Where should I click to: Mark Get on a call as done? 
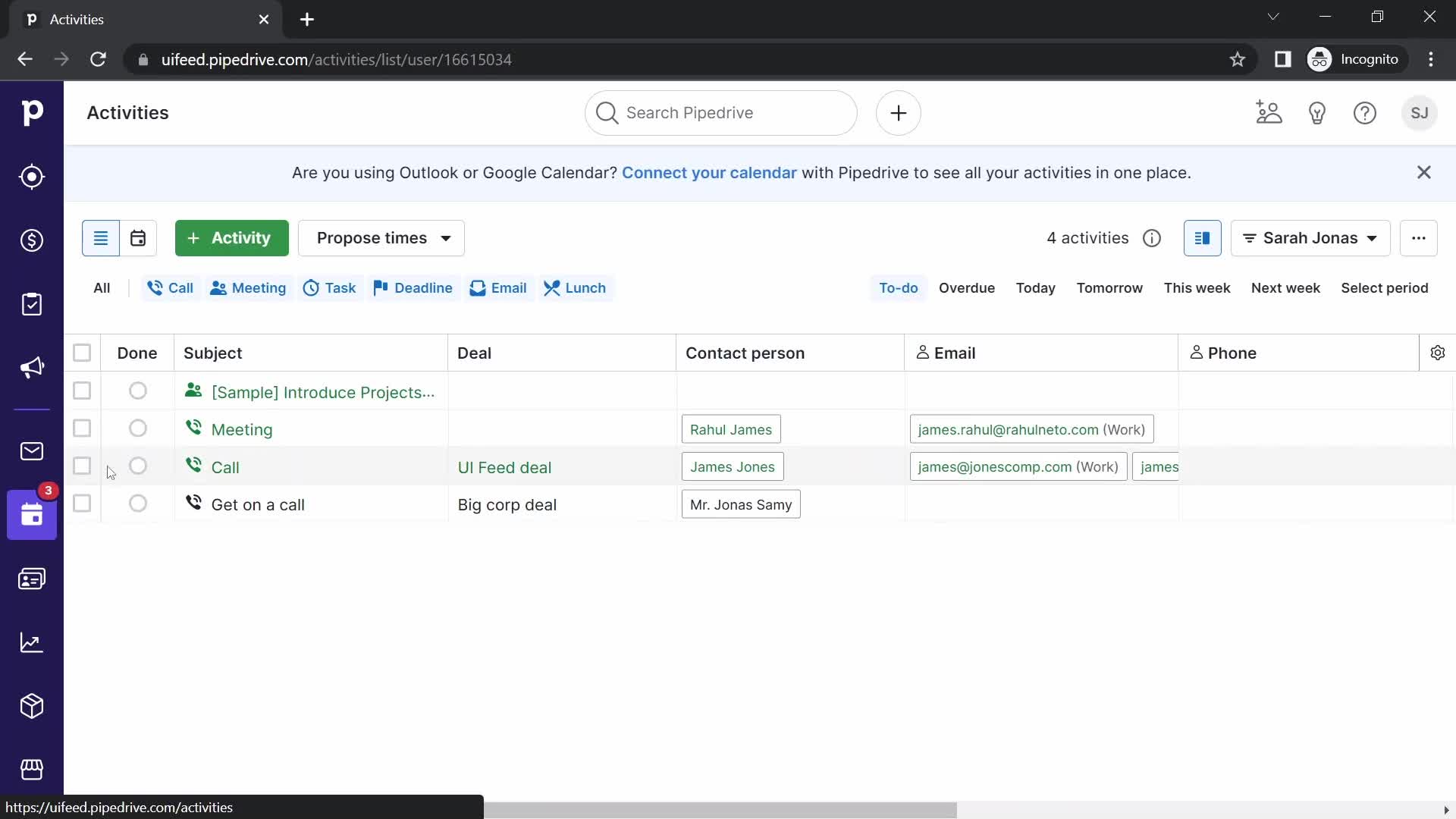click(137, 504)
